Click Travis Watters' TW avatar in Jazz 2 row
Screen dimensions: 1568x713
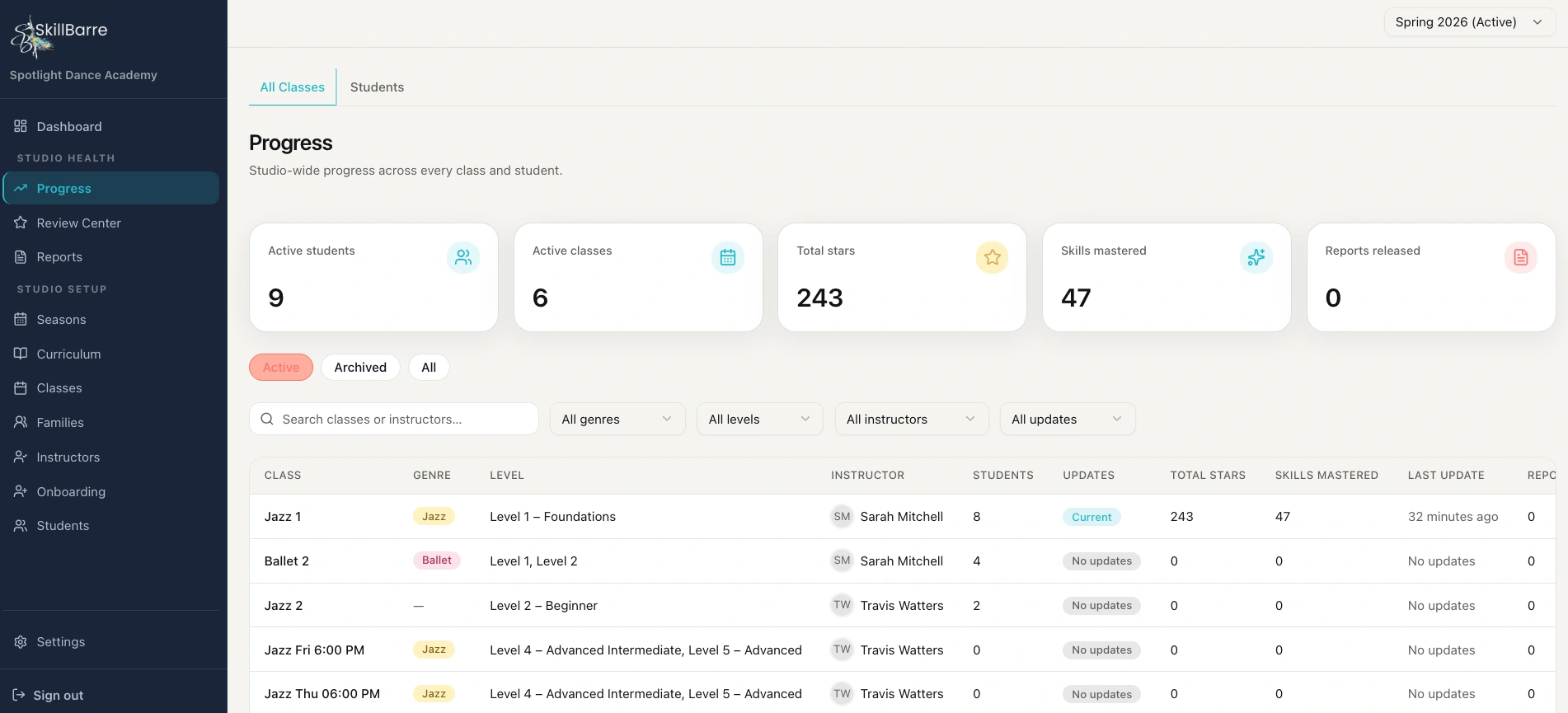point(842,605)
